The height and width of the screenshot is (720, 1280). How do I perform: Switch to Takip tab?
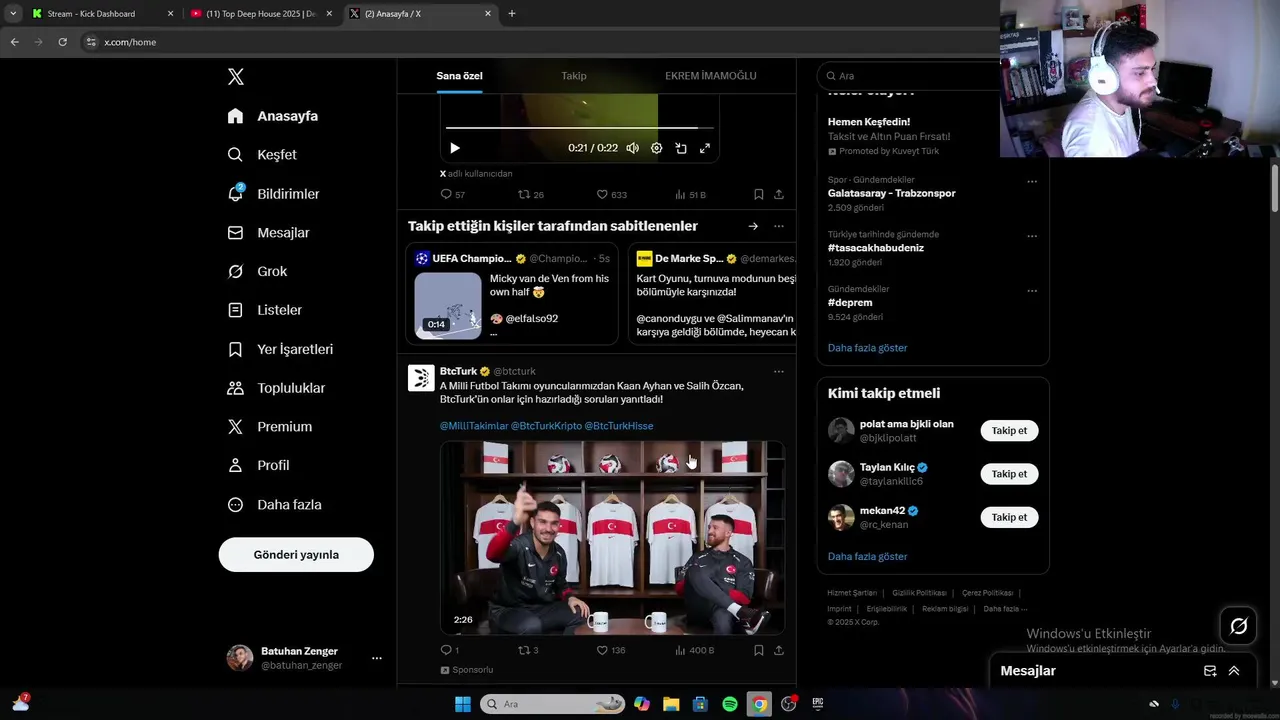pos(574,76)
